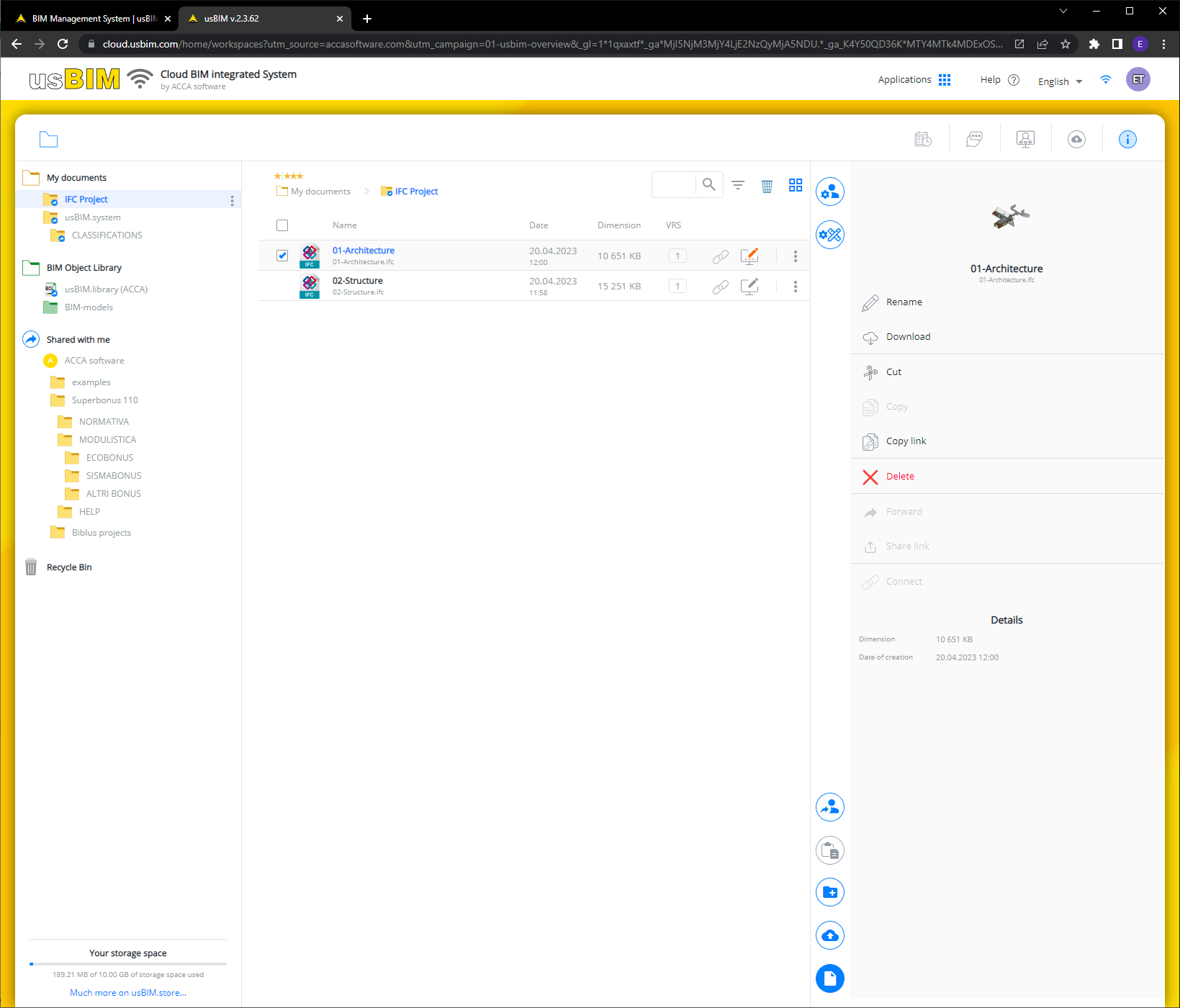The width and height of the screenshot is (1180, 1008).
Task: Open Applications grid icon
Action: (x=945, y=80)
